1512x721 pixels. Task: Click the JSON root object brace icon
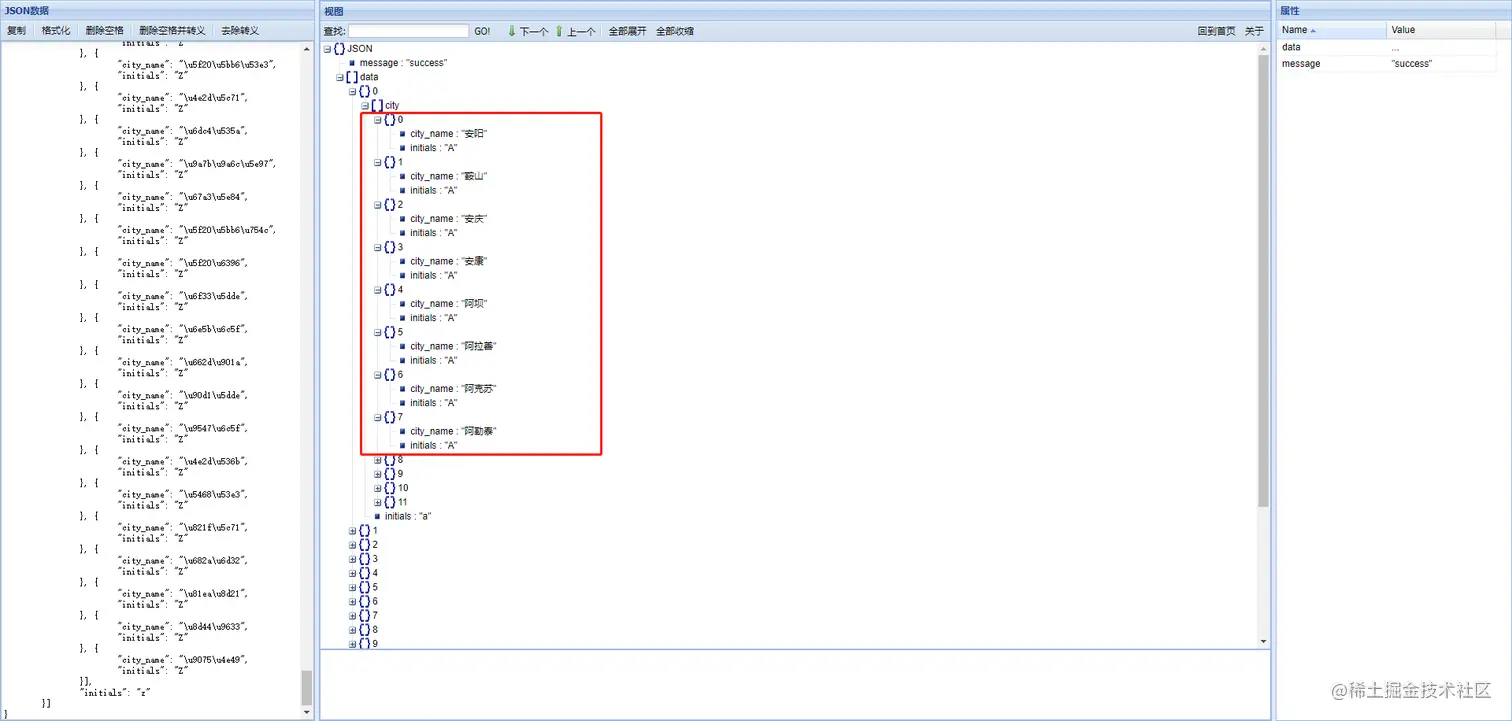pos(339,48)
